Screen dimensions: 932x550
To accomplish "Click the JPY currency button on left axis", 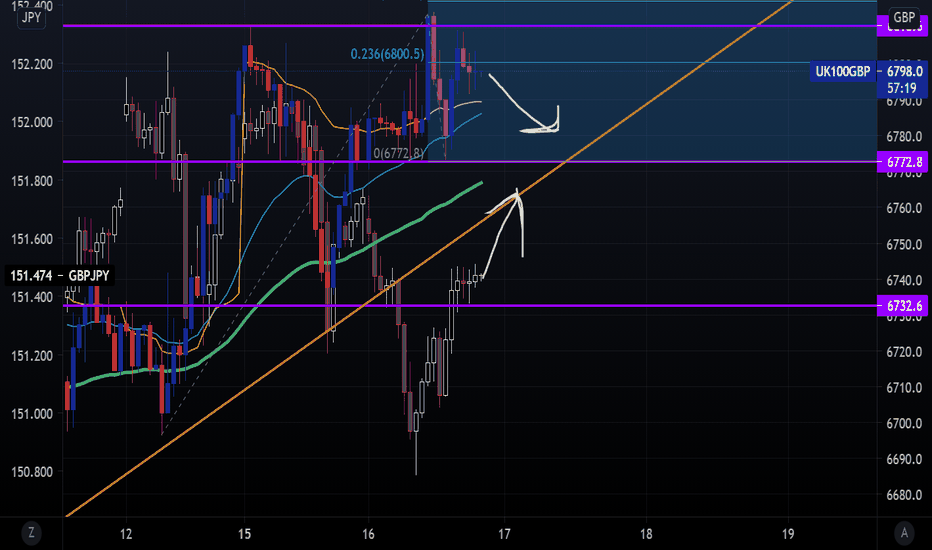I will 31,17.
